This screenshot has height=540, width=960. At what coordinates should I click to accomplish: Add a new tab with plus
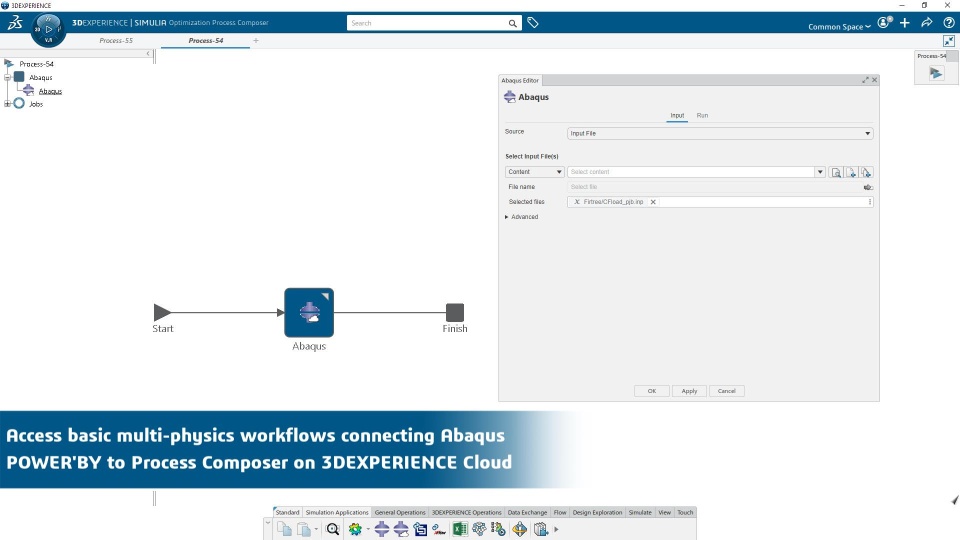pos(256,40)
